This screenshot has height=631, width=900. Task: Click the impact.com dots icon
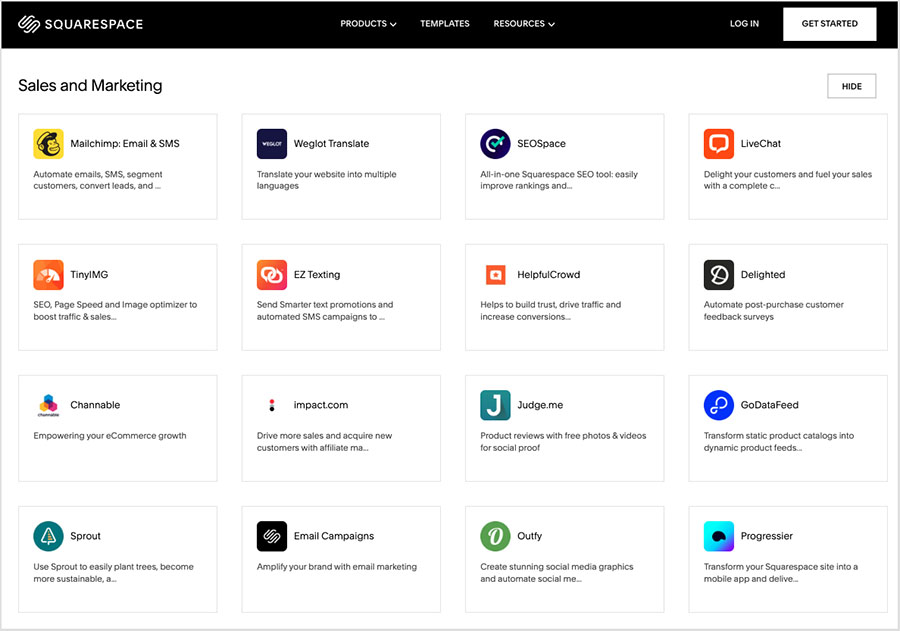click(271, 405)
